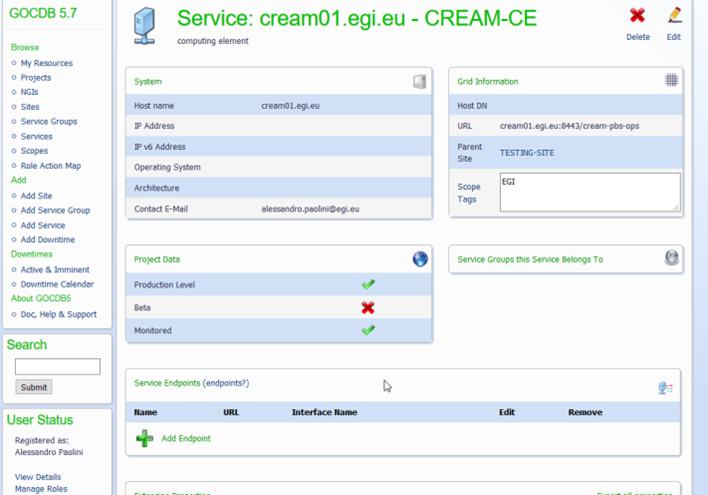The height and width of the screenshot is (495, 708).
Task: Click the IP v6 Address row label
Action: point(159,147)
